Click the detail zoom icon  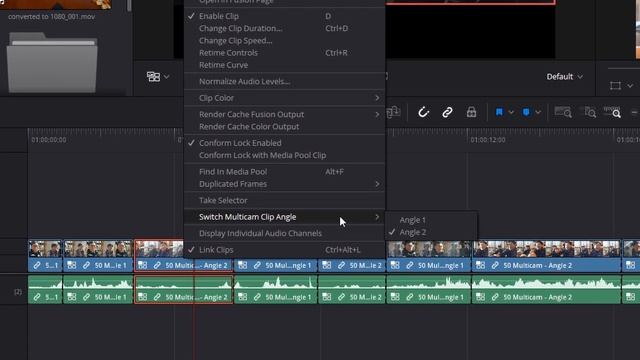[x=589, y=112]
